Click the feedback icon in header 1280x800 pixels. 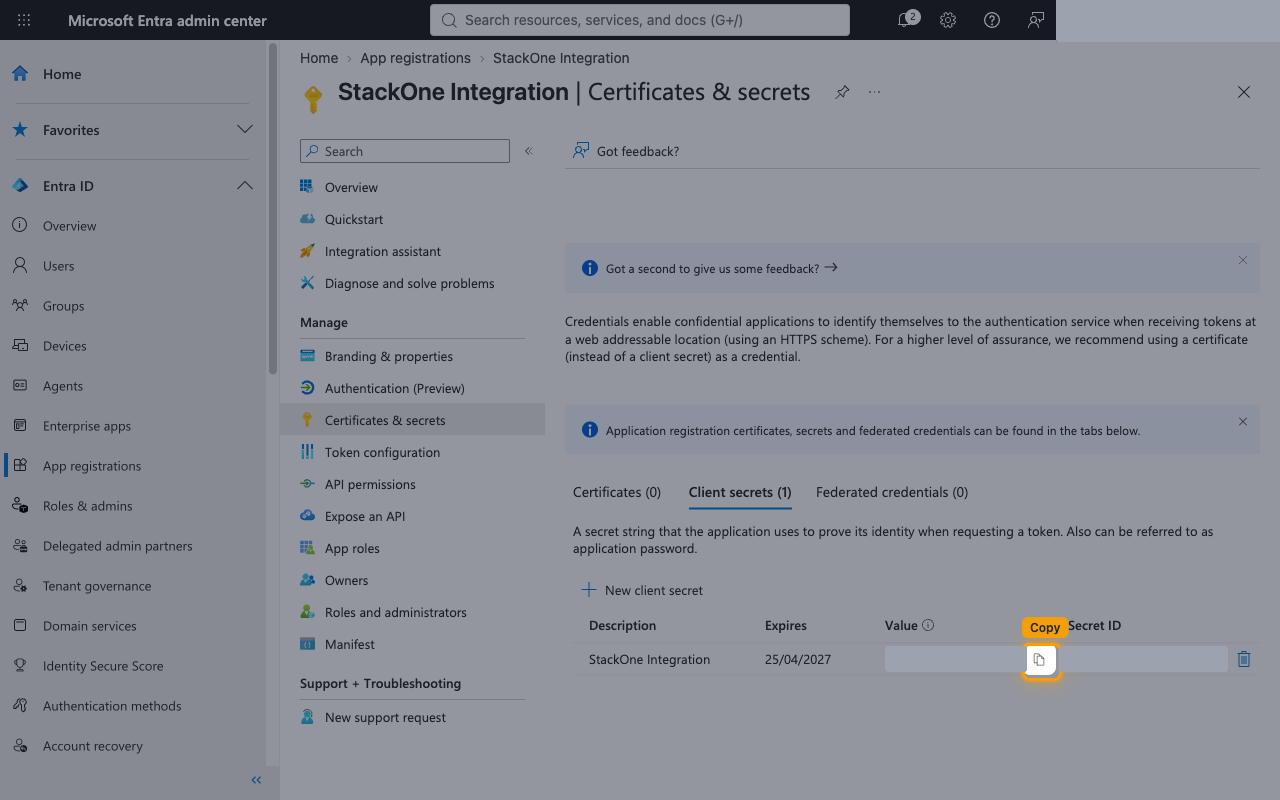pos(1036,20)
